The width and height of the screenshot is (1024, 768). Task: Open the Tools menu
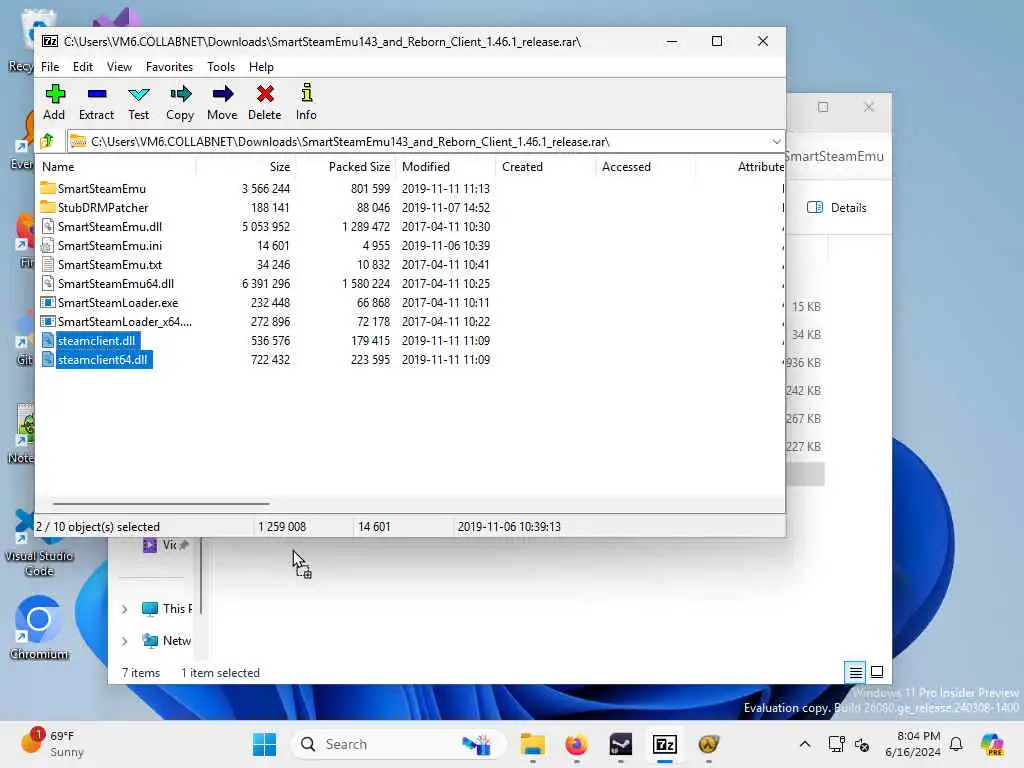pos(221,67)
